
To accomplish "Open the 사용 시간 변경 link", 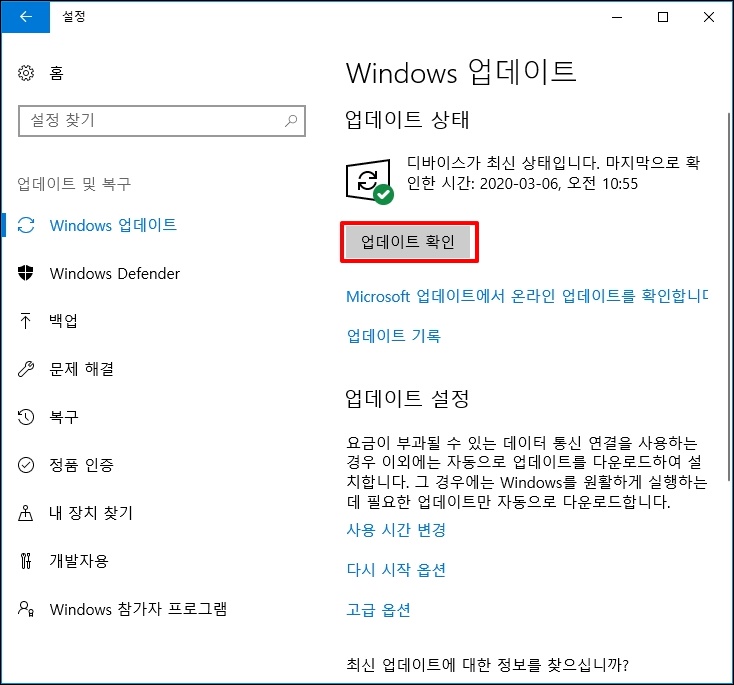I will point(396,530).
